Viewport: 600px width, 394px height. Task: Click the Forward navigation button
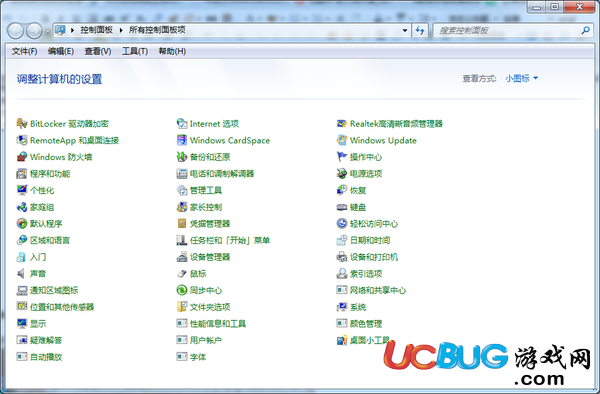[x=34, y=31]
